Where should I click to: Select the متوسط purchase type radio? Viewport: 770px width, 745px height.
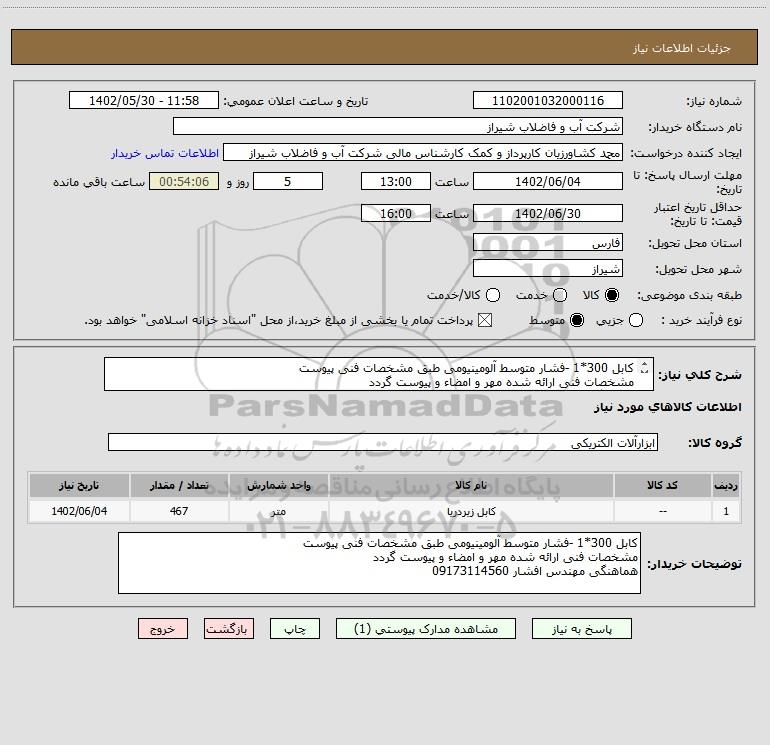pyautogui.click(x=577, y=320)
